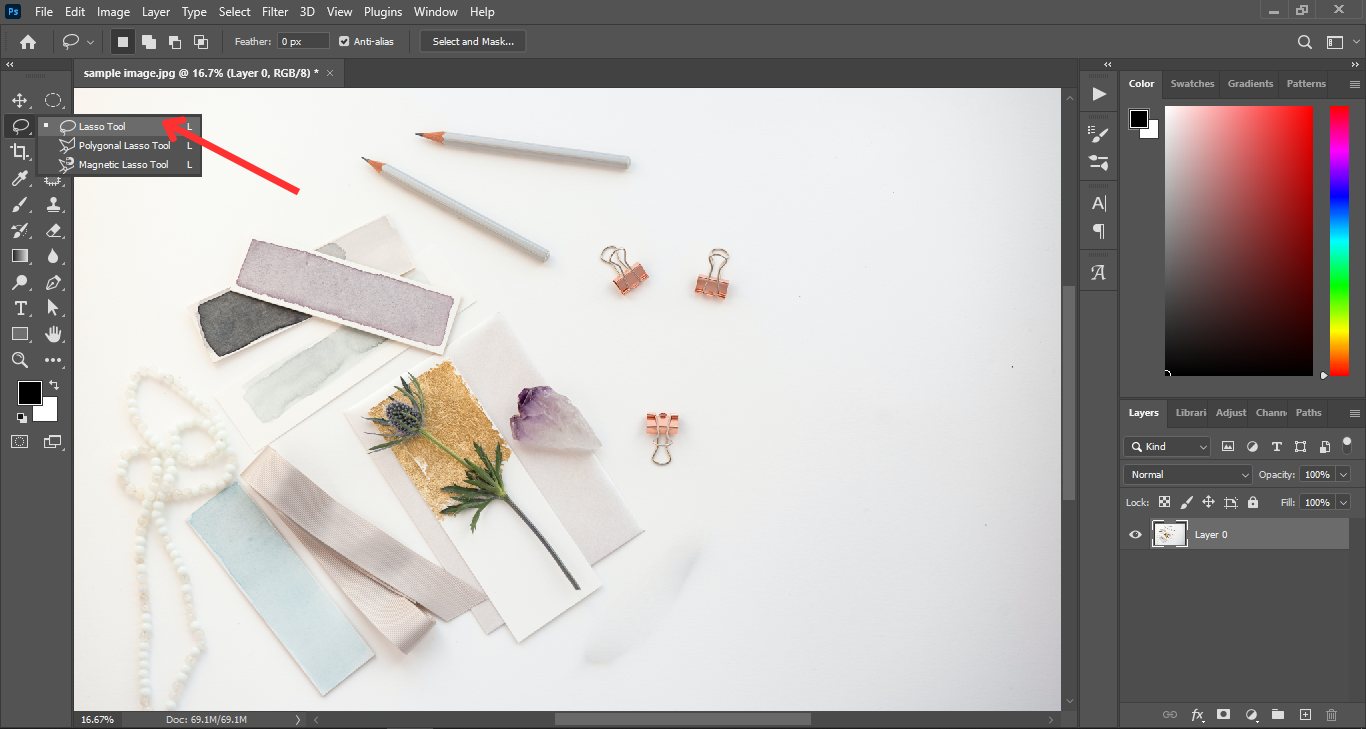This screenshot has width=1366, height=729.
Task: Expand the Opacity slider dropdown arrow
Action: point(1343,475)
